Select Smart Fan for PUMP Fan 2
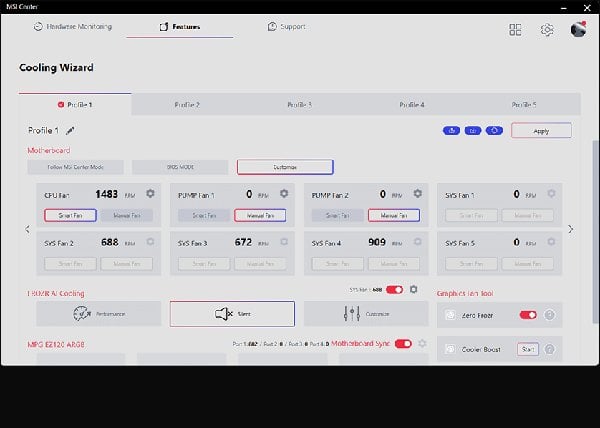This screenshot has width=600, height=428. tap(338, 215)
